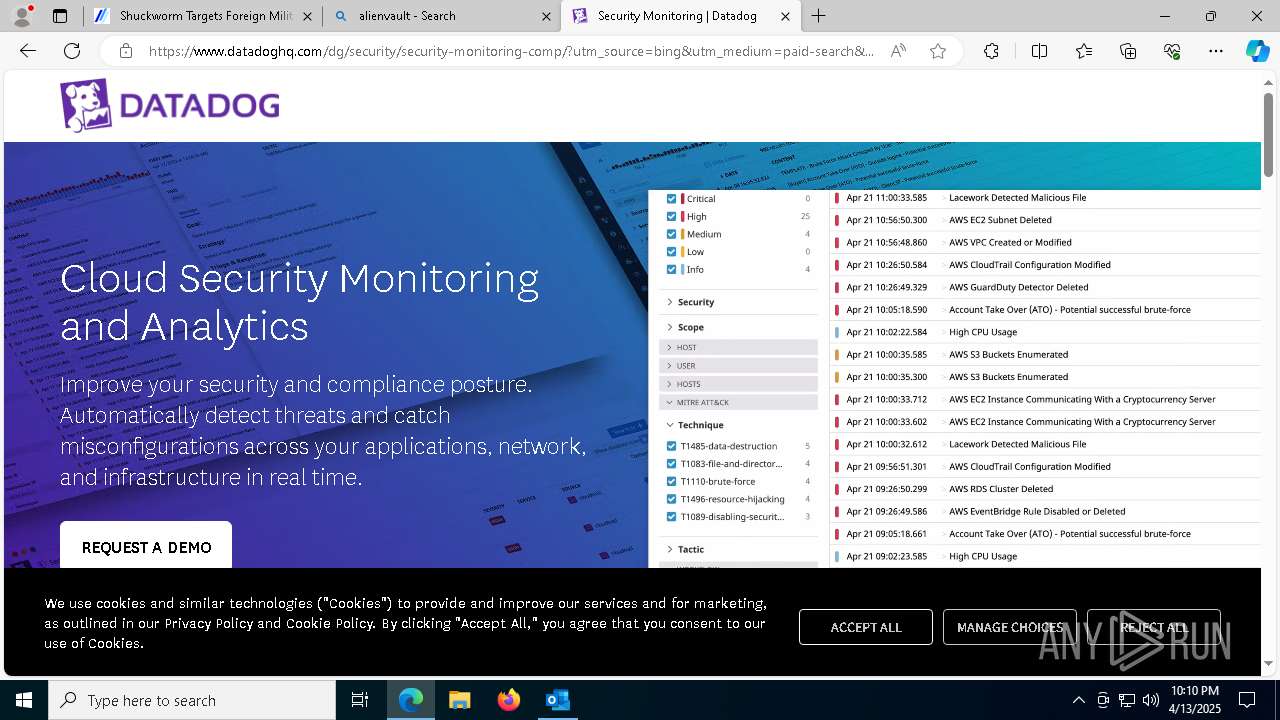Screen dimensions: 1280x720
Task: Expand the HOST facet
Action: (x=738, y=347)
